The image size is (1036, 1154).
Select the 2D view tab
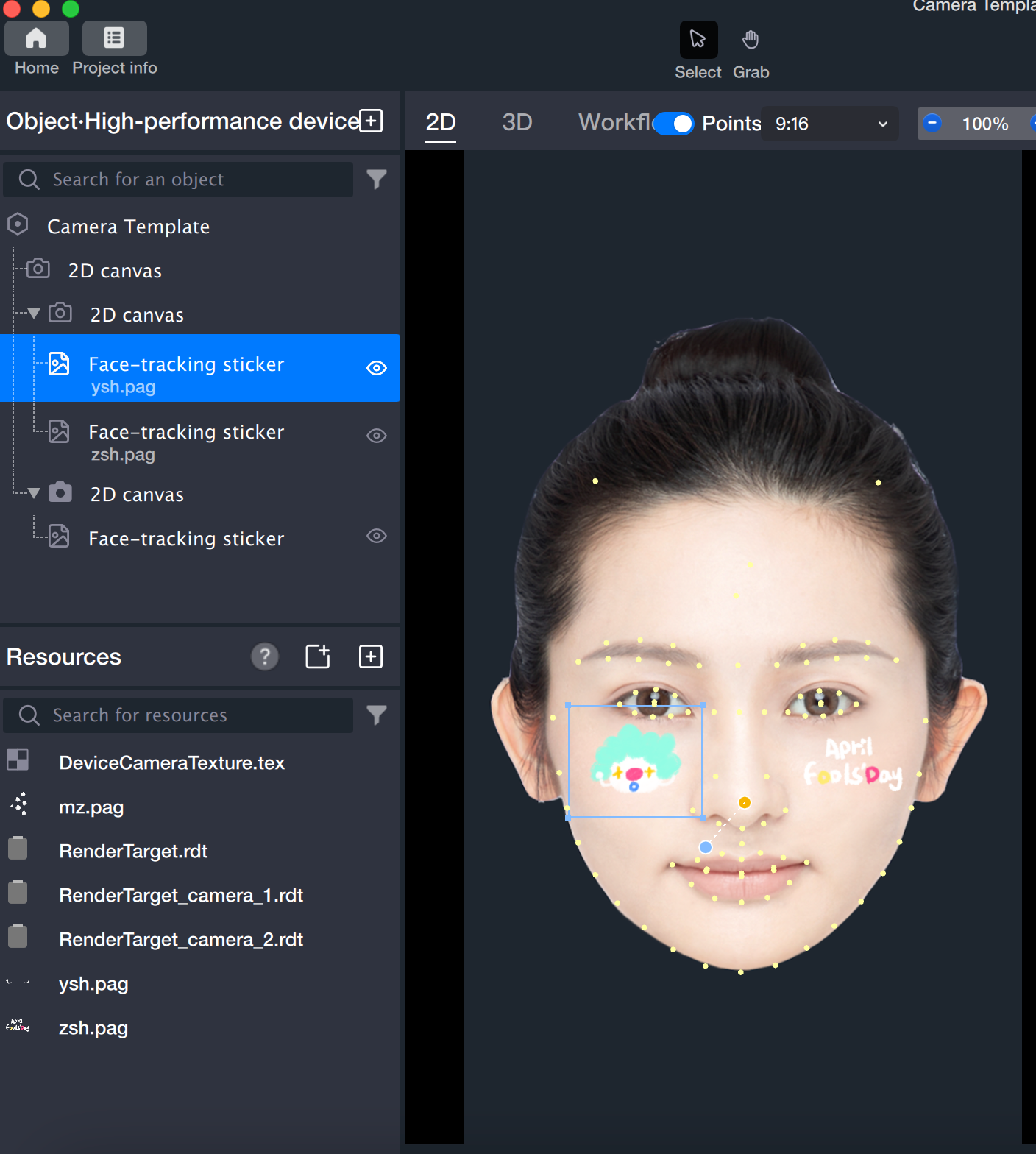pos(441,122)
